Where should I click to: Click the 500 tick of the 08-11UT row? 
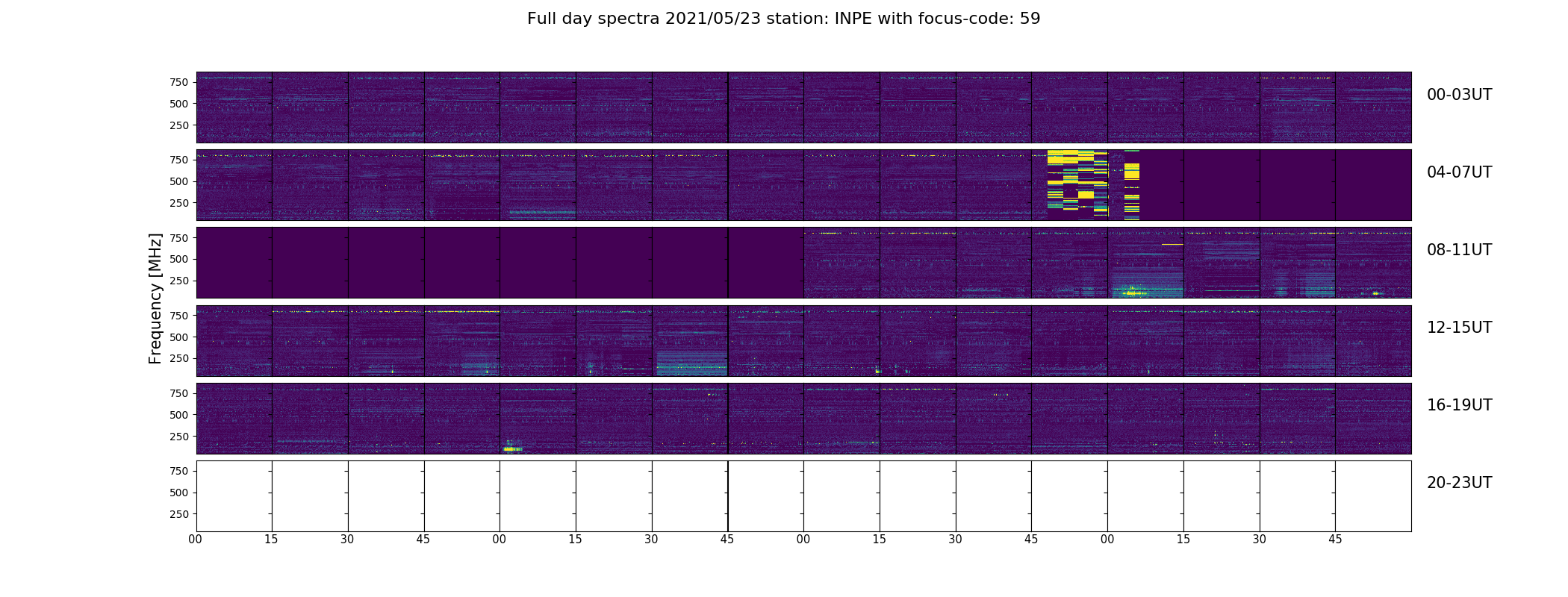pos(179,260)
